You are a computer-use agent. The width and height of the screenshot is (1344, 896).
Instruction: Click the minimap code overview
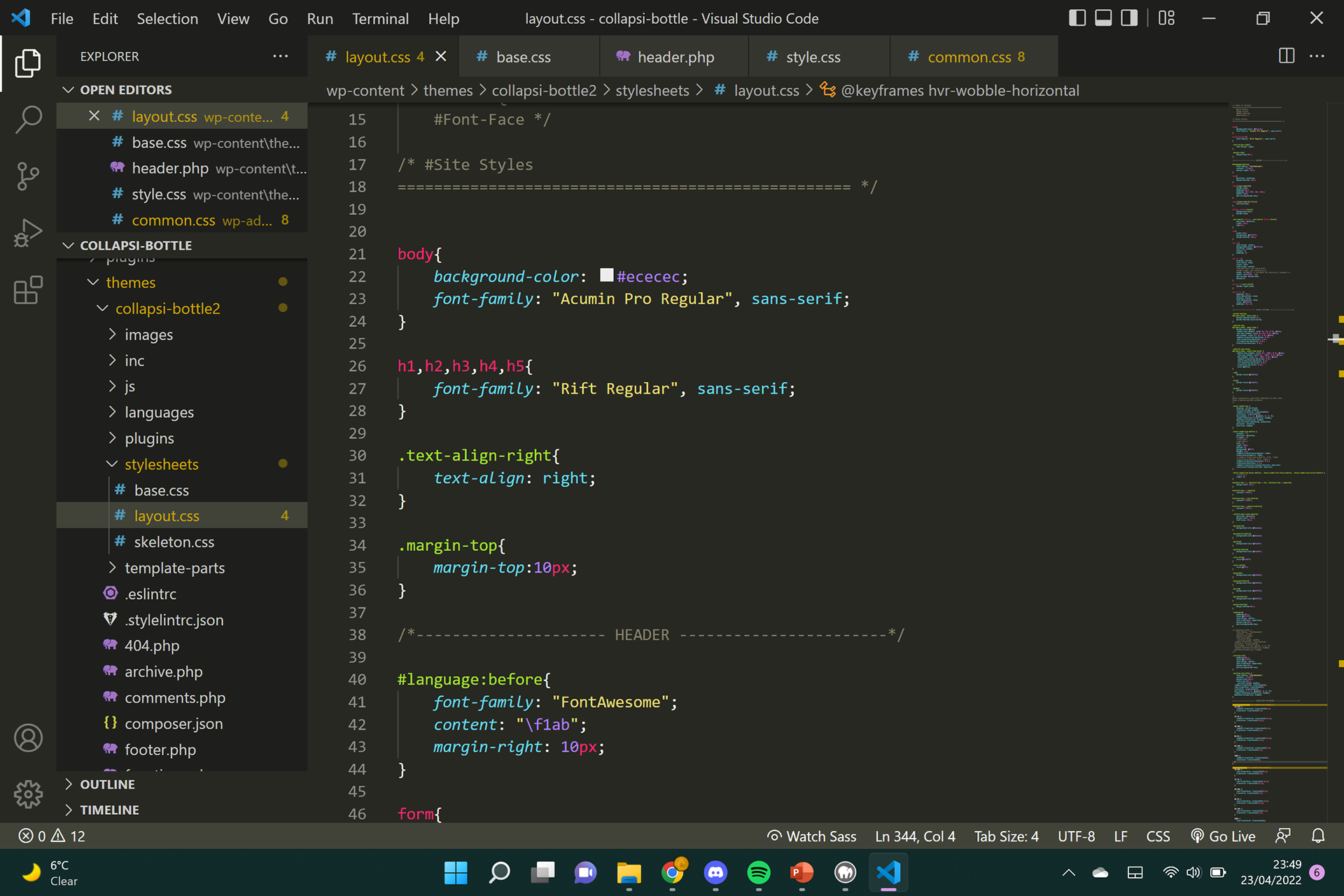coord(1278,462)
